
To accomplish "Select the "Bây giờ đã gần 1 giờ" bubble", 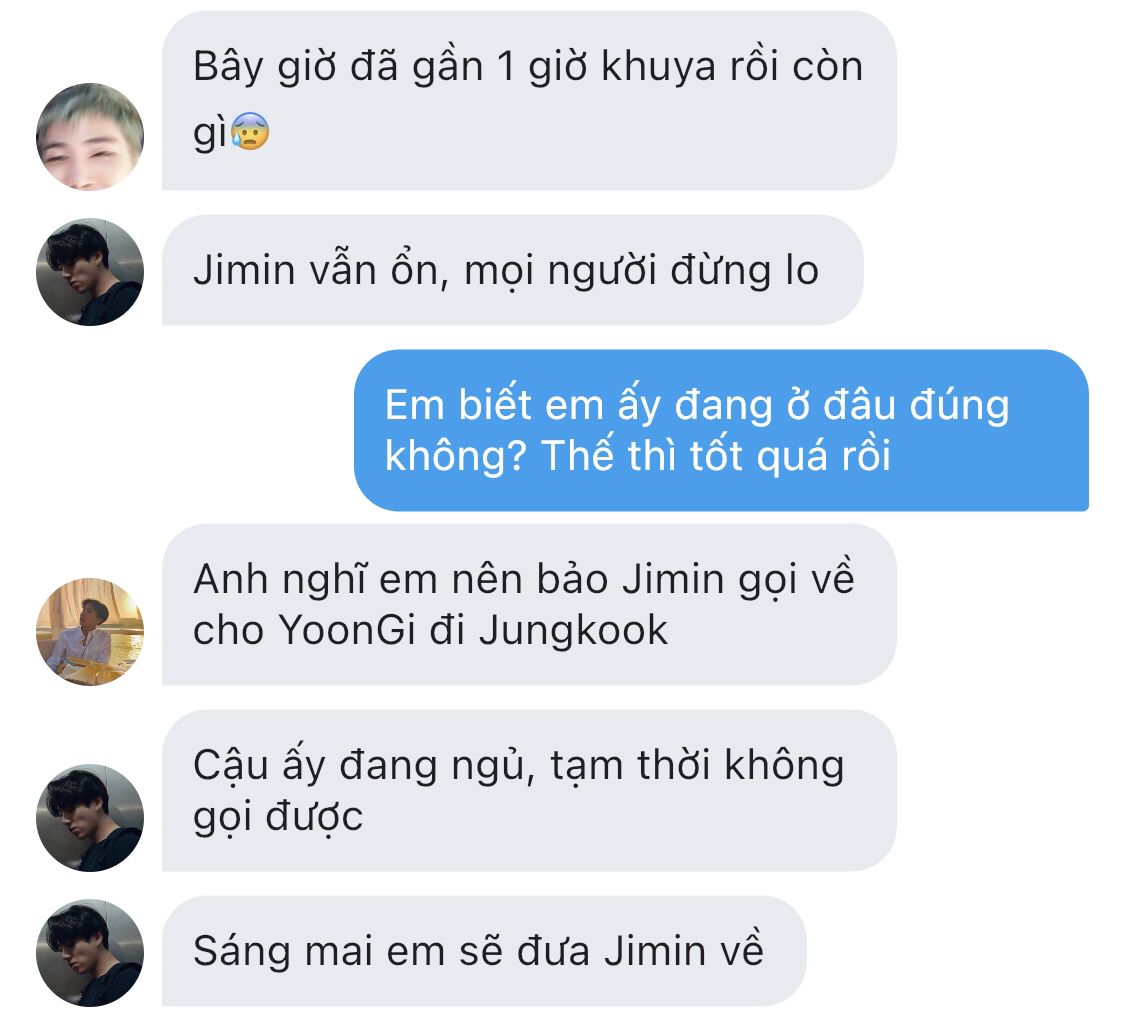I will pyautogui.click(x=529, y=100).
